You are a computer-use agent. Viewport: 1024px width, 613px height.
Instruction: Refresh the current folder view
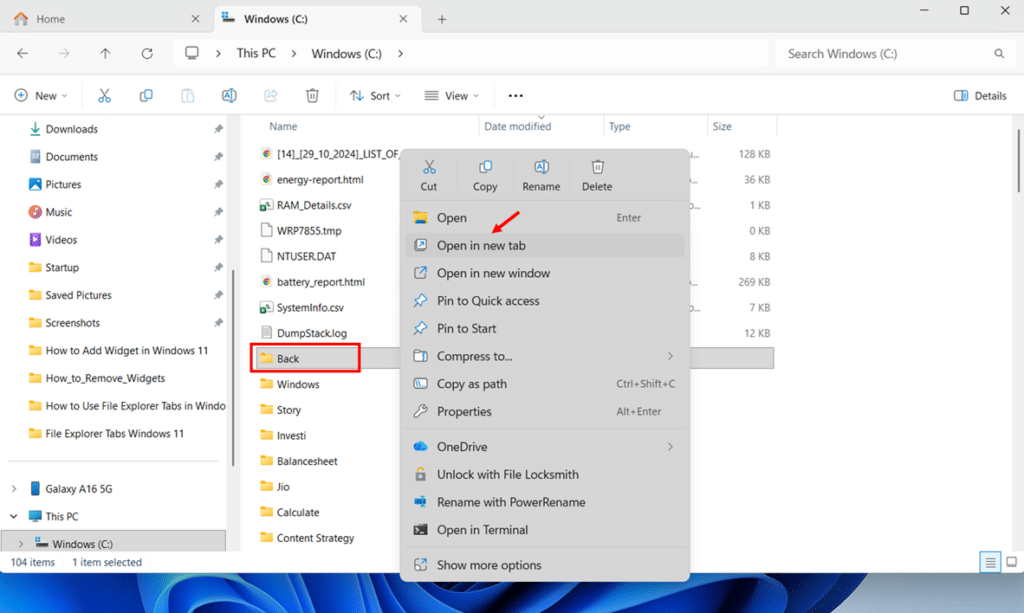tap(147, 54)
